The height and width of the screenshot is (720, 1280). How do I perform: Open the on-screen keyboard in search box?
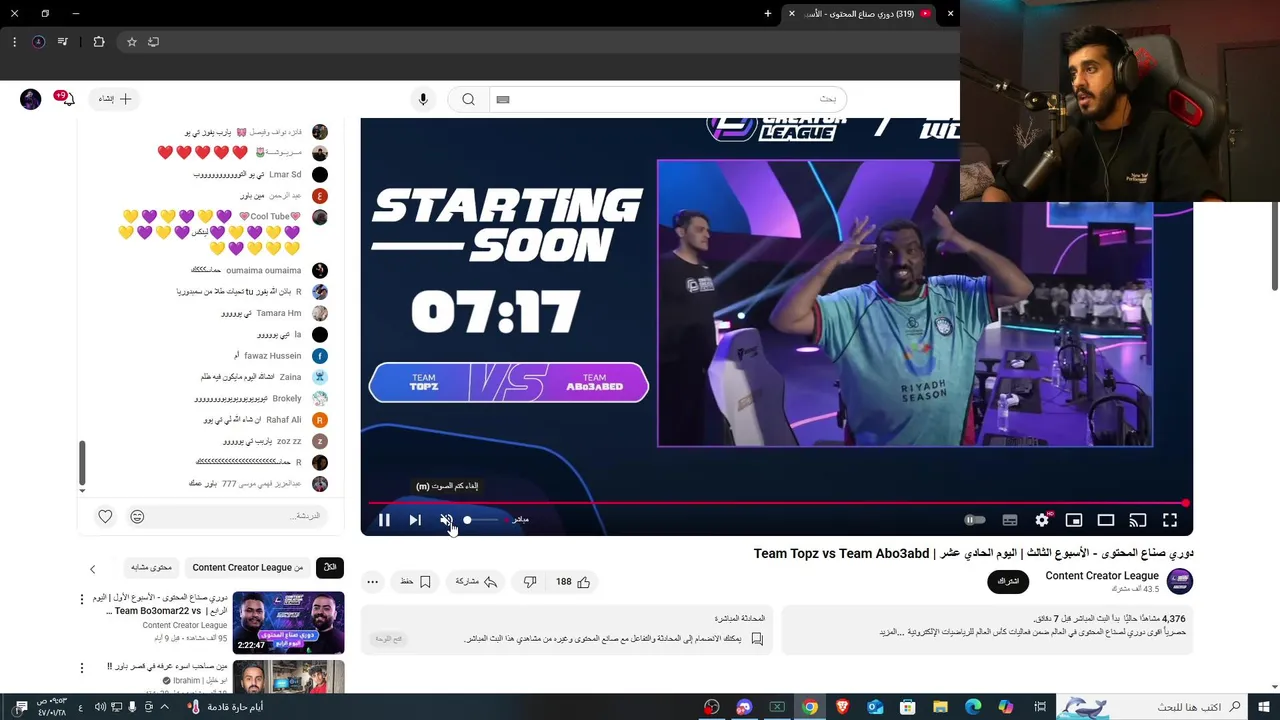pyautogui.click(x=503, y=99)
